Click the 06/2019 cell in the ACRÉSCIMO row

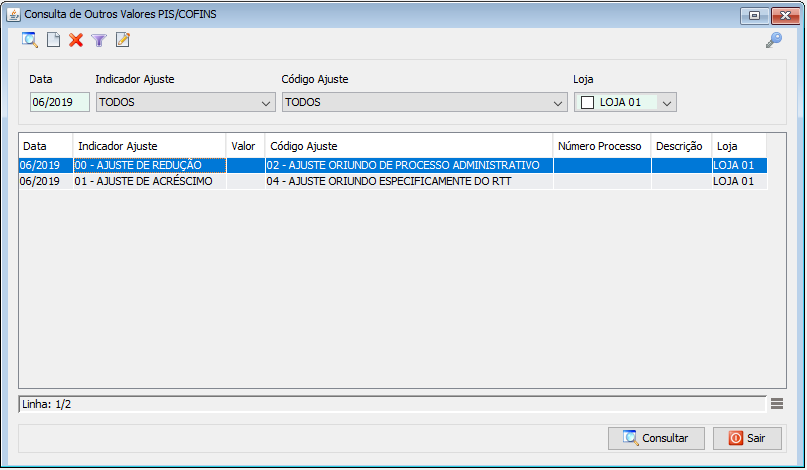46,181
